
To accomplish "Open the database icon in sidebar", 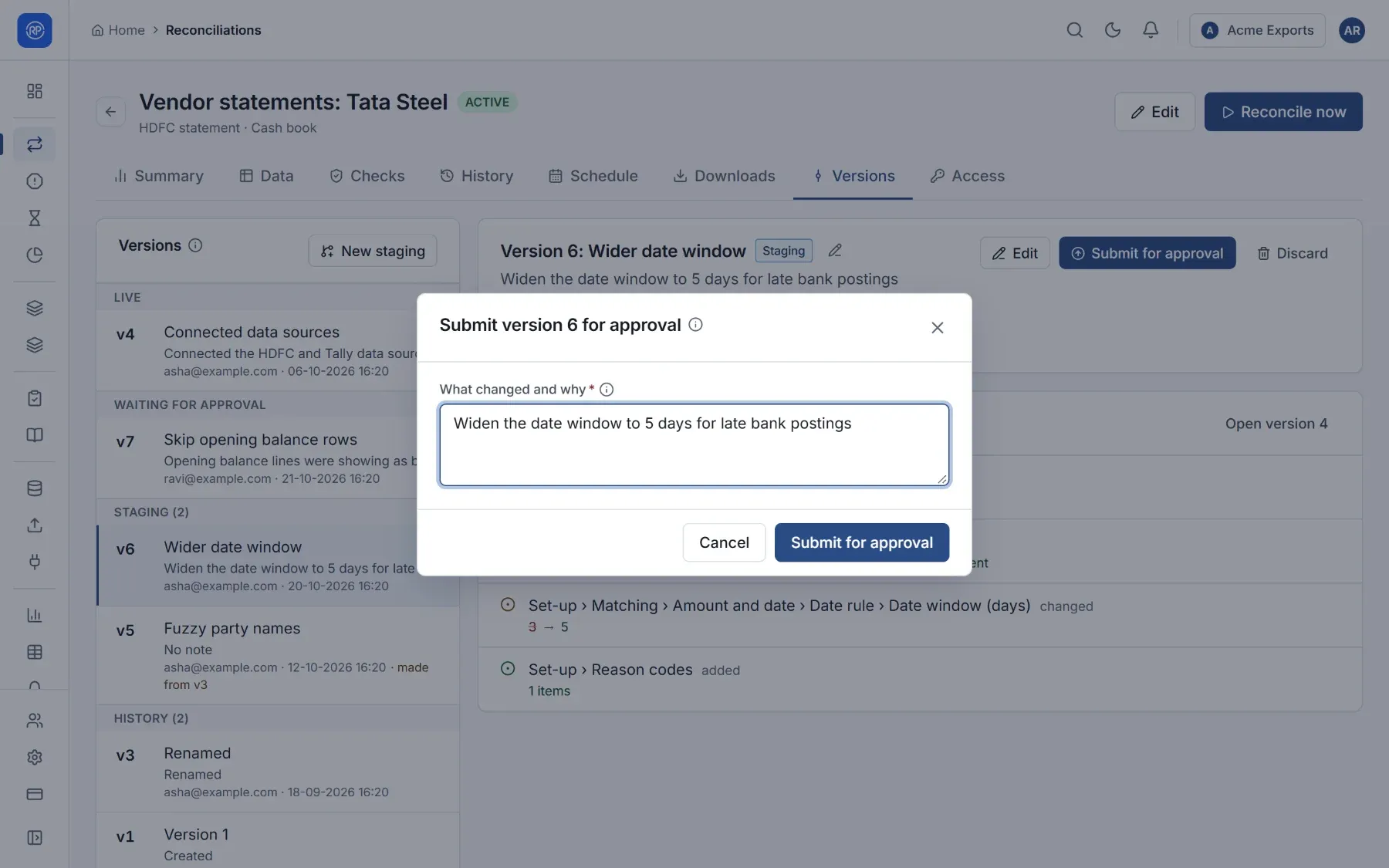I will pos(34,488).
